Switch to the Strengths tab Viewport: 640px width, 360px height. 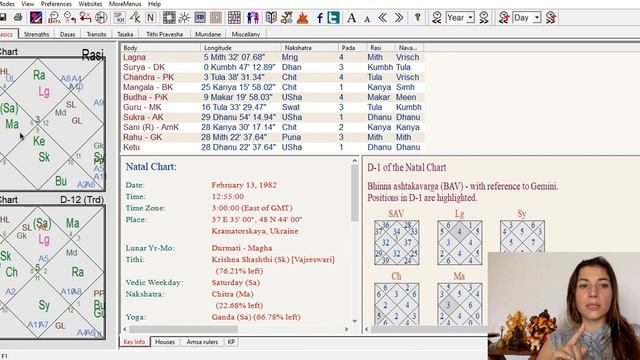(36, 34)
